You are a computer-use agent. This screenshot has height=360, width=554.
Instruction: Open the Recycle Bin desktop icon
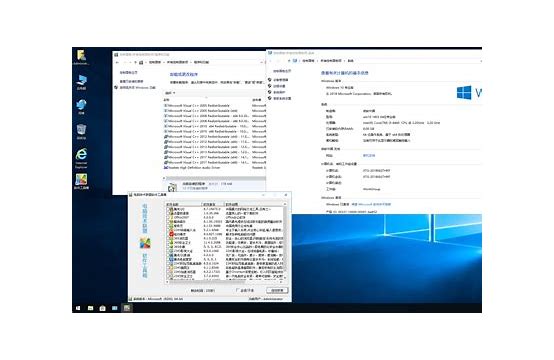[x=81, y=131]
